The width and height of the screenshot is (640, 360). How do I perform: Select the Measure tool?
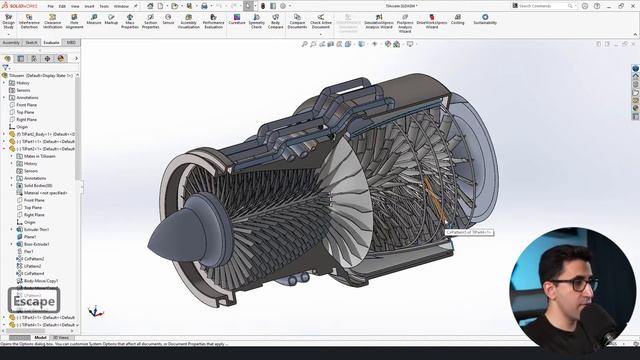click(x=93, y=19)
